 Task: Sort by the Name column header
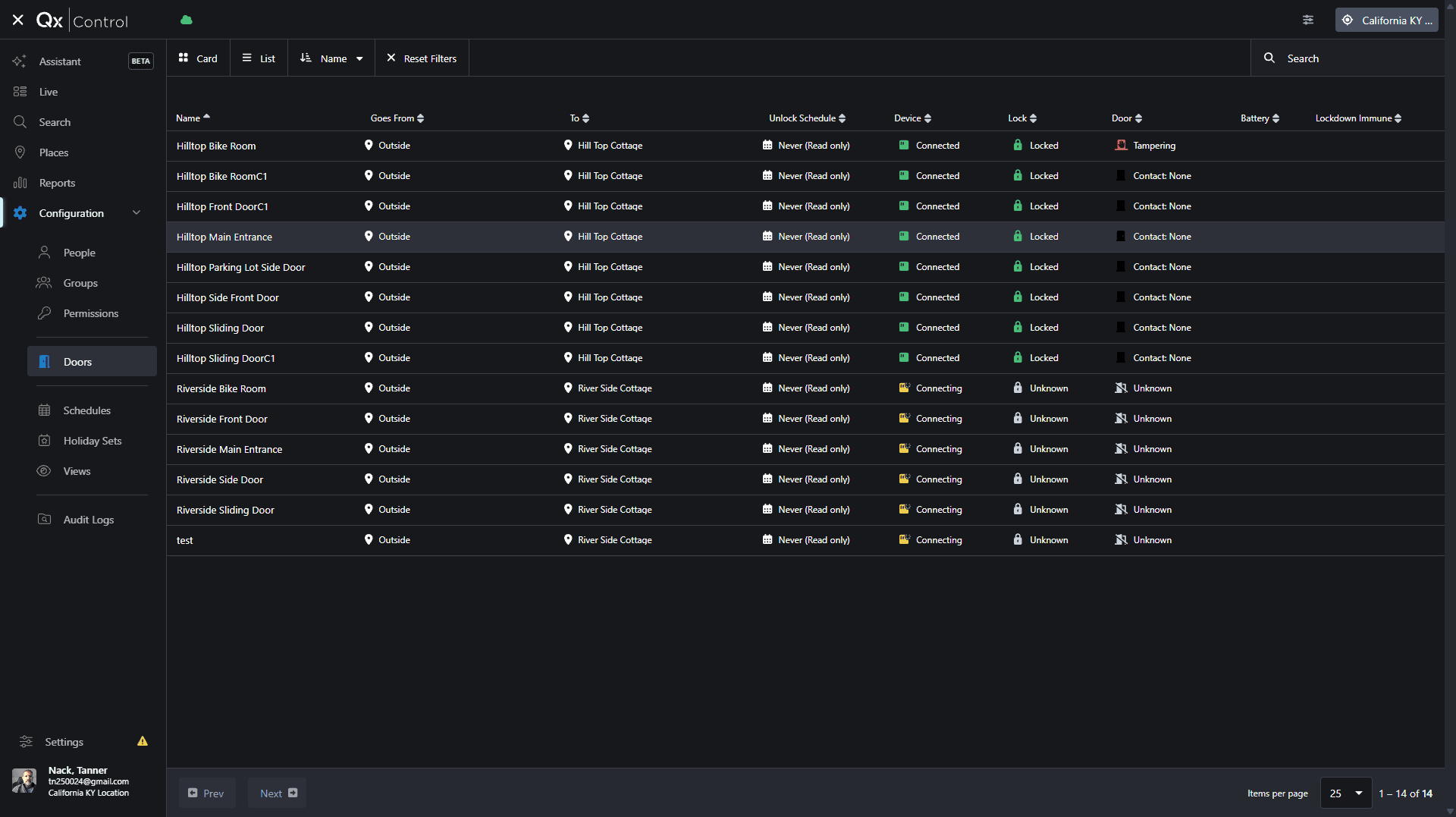click(193, 118)
